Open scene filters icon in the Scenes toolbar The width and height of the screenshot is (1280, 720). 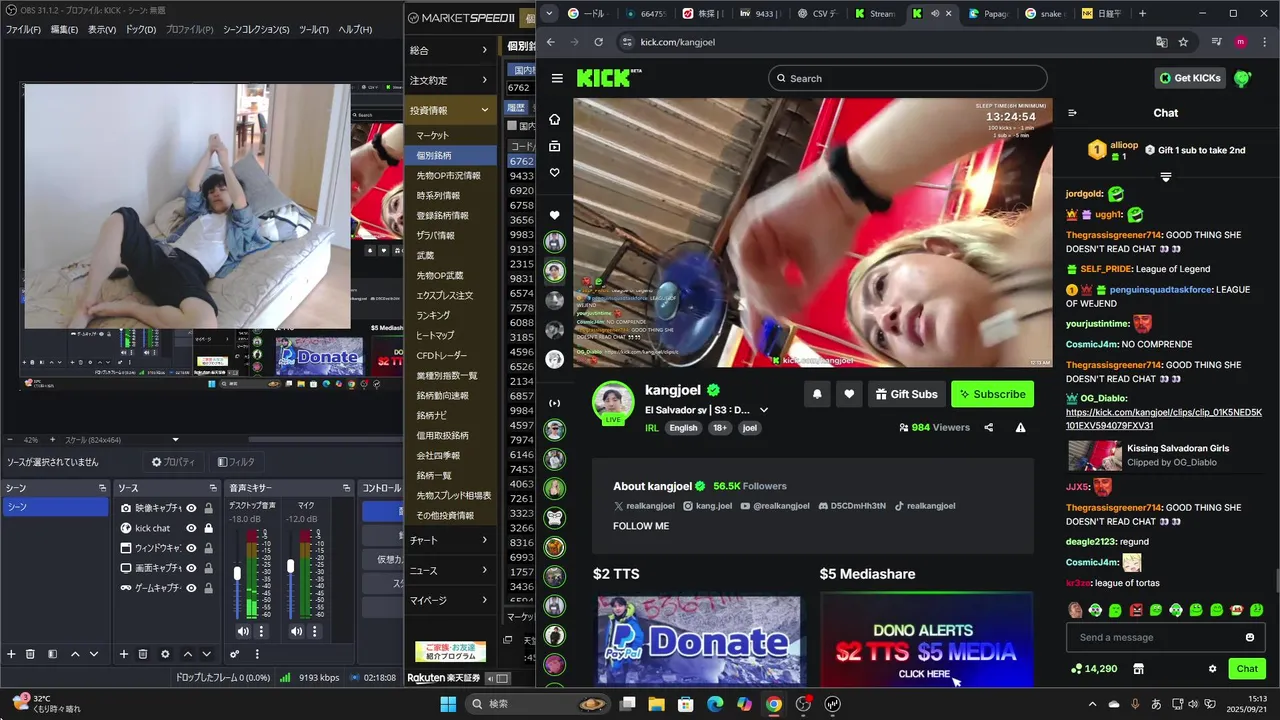pyautogui.click(x=52, y=654)
